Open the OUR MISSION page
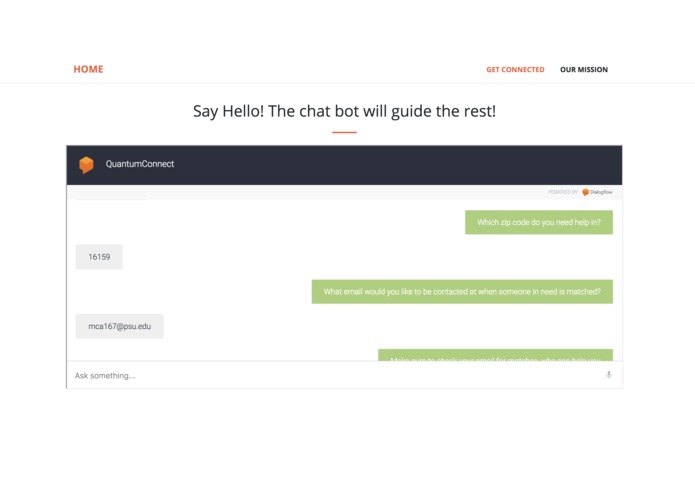This screenshot has height=494, width=695. coord(584,70)
